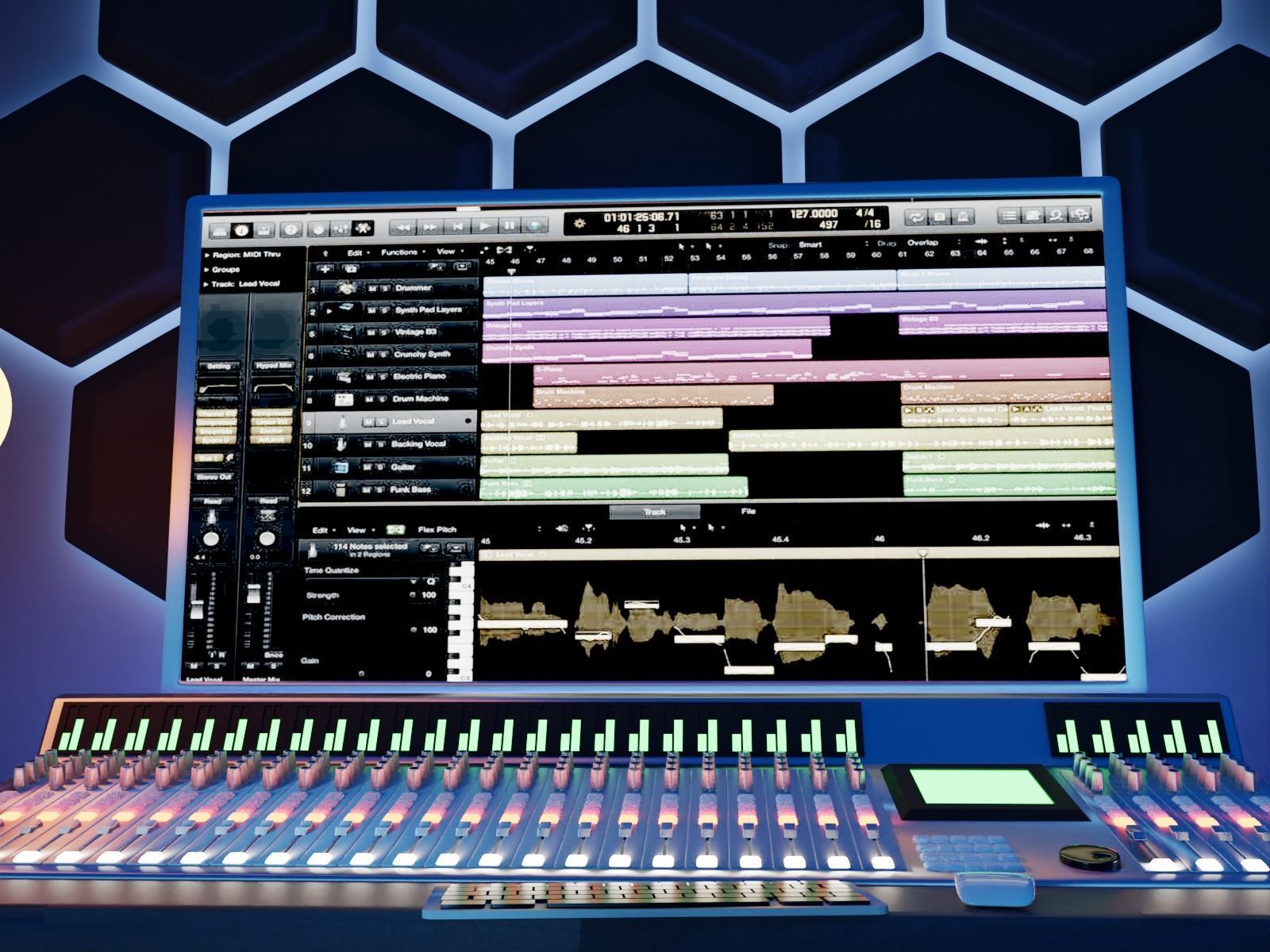Expand the Synth Pad Layers track stack
The height and width of the screenshot is (952, 1270).
coord(329,311)
